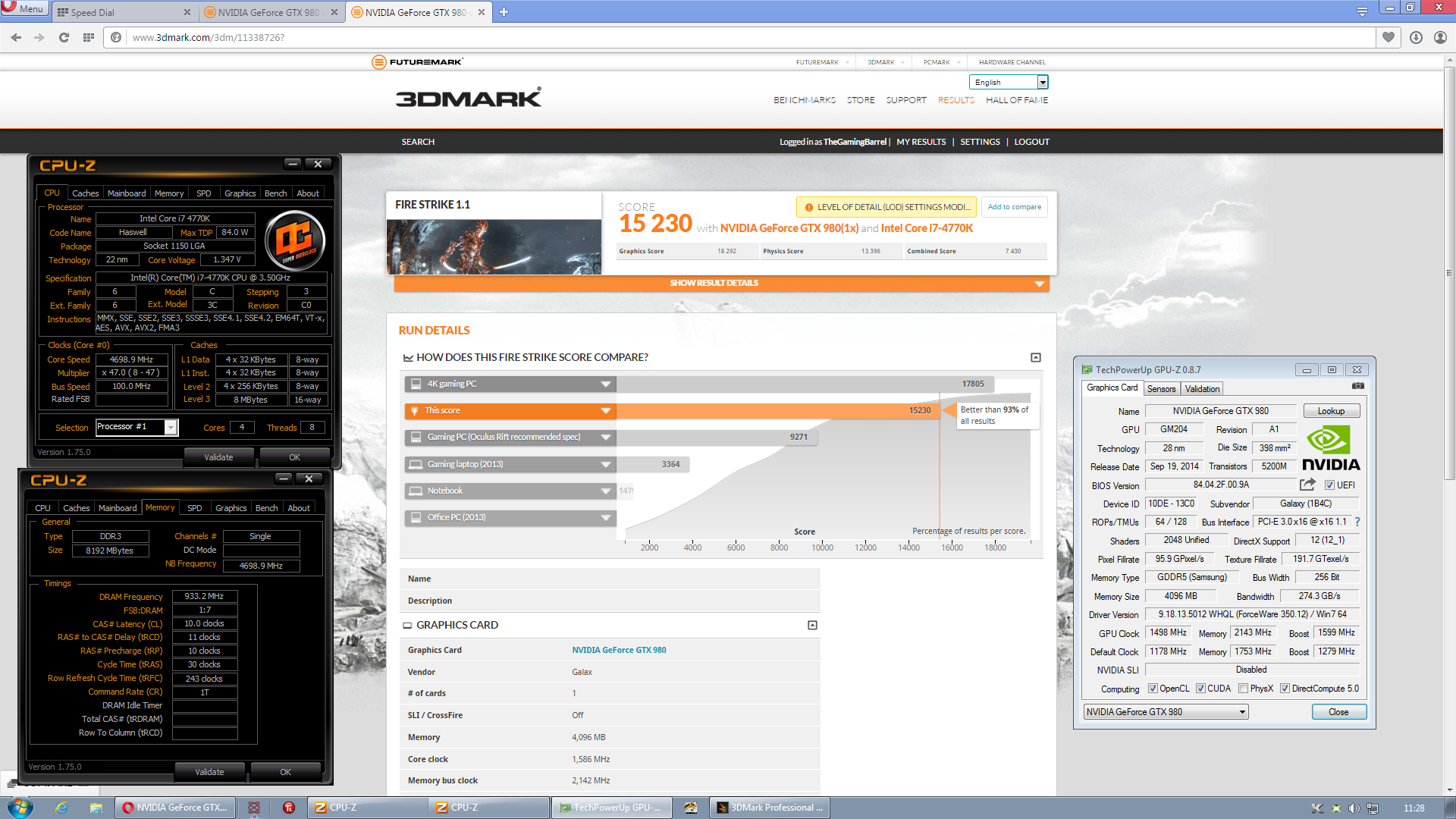This screenshot has width=1456, height=819.
Task: Switch to 3DMark Professional taskbar item
Action: [770, 808]
